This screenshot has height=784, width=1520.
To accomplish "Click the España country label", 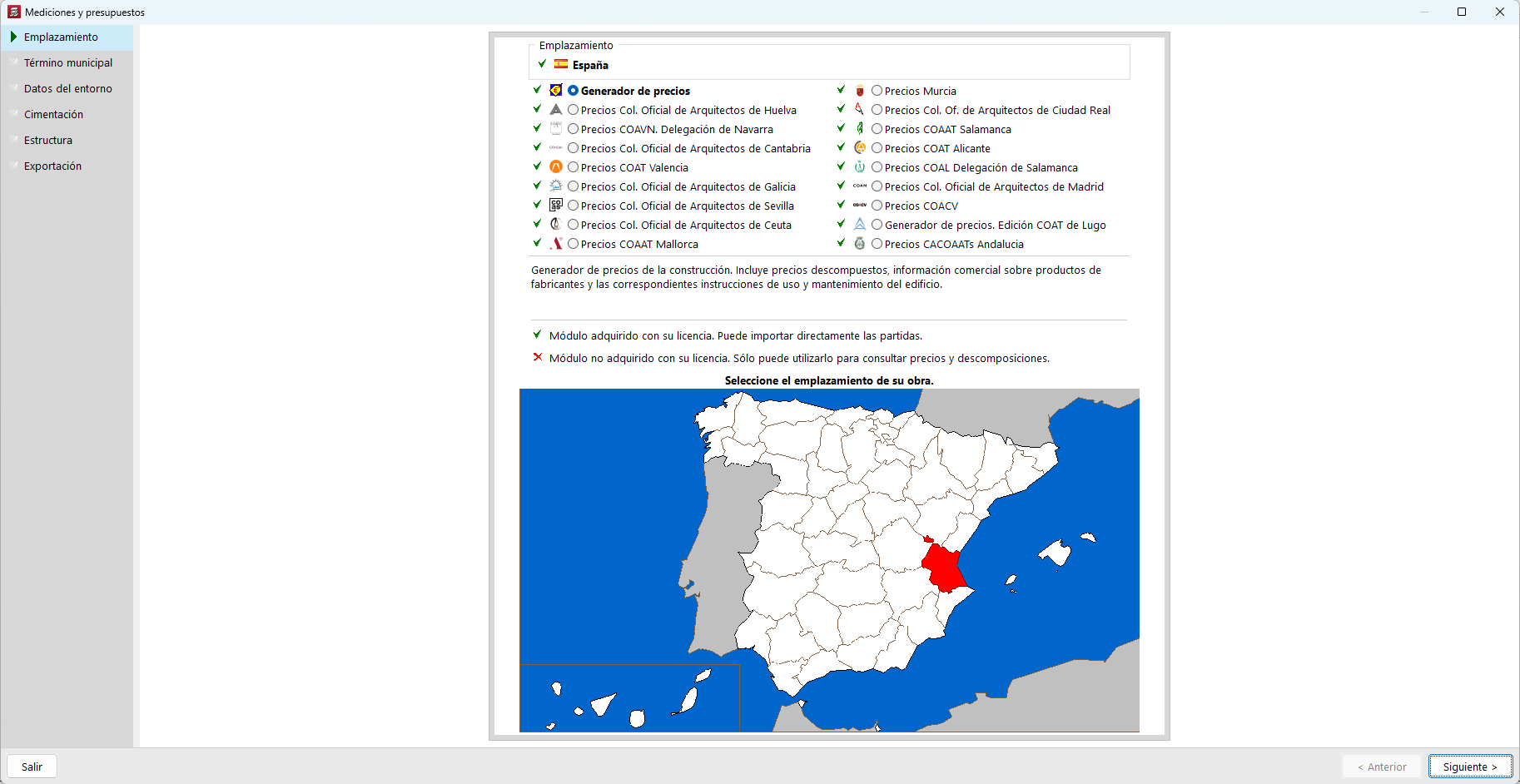I will 590,65.
